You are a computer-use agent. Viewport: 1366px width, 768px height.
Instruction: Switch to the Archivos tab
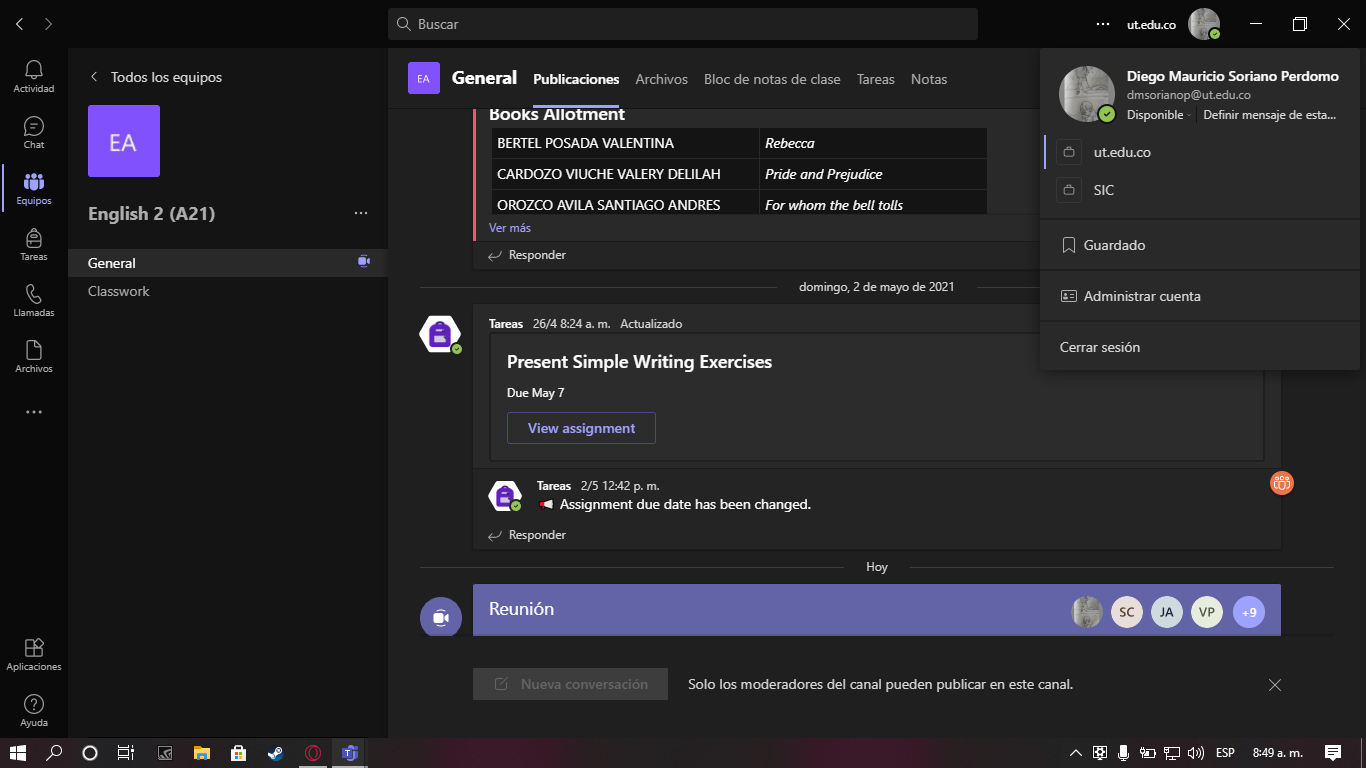(662, 79)
